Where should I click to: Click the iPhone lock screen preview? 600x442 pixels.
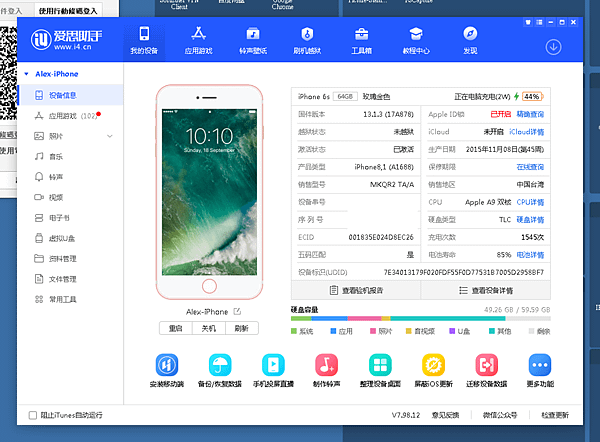pyautogui.click(x=209, y=192)
